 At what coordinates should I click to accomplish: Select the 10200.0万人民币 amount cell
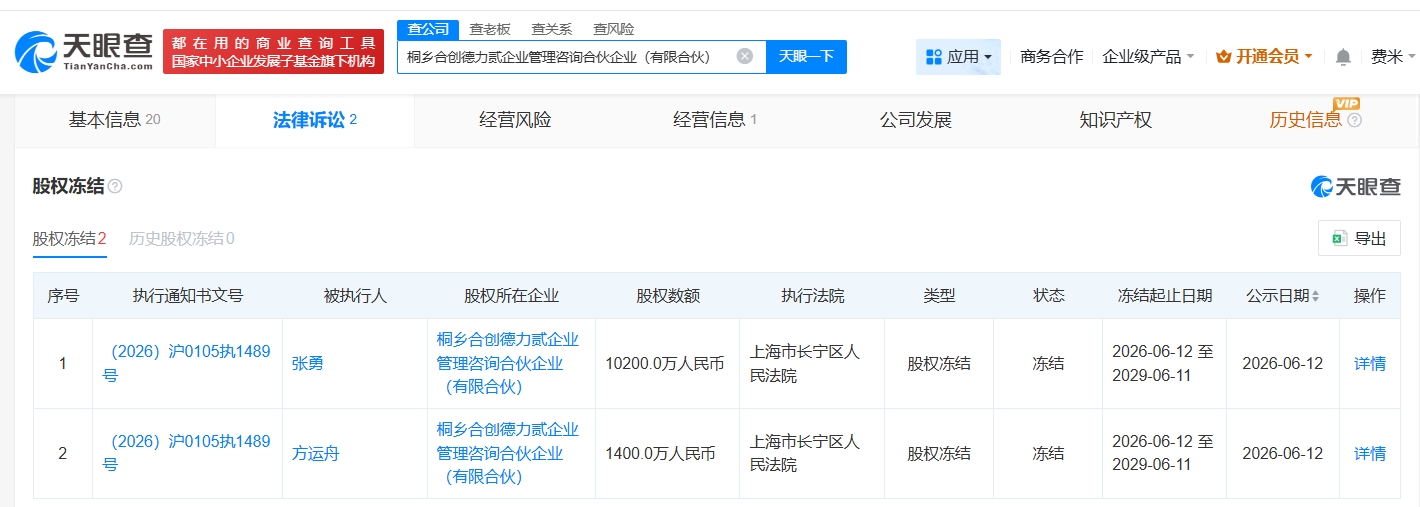[664, 364]
